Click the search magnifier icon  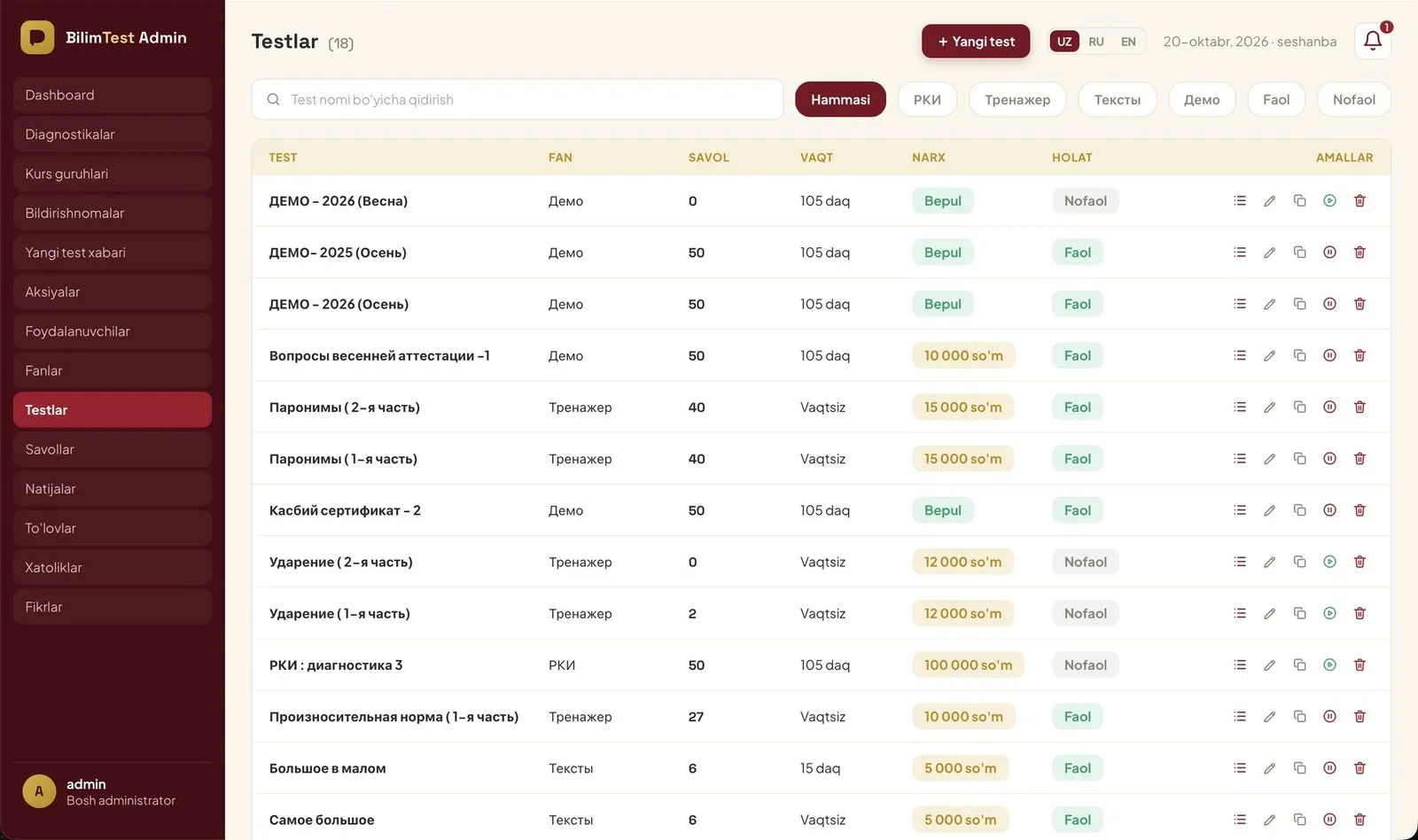tap(273, 99)
